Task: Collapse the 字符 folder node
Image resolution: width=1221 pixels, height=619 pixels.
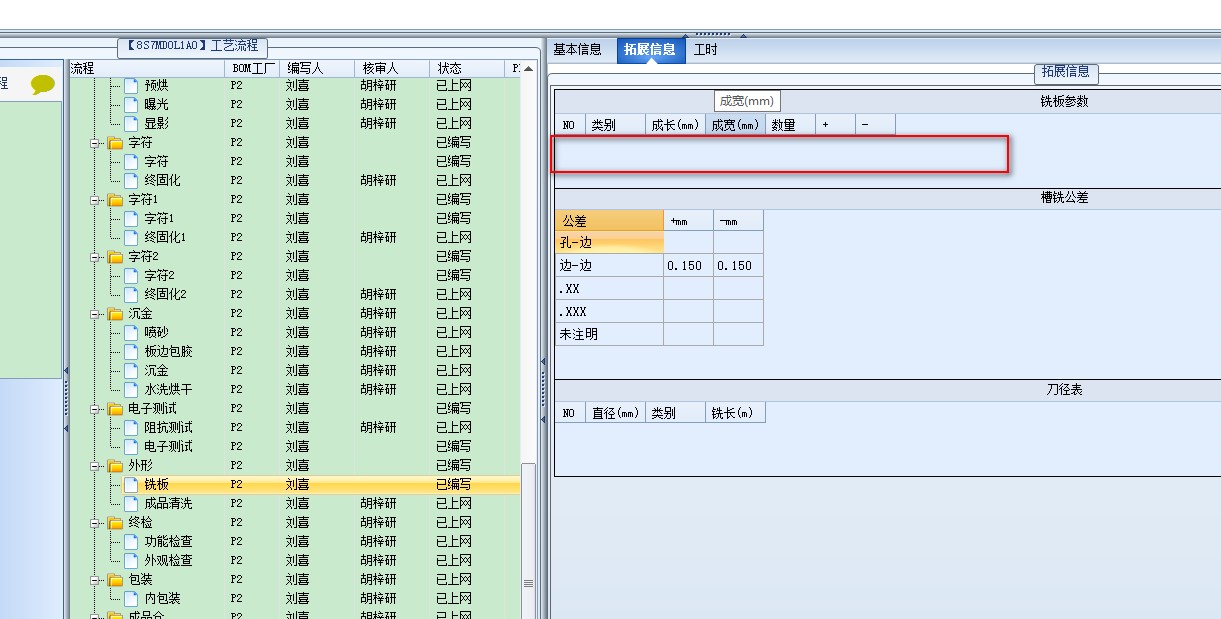Action: click(96, 143)
